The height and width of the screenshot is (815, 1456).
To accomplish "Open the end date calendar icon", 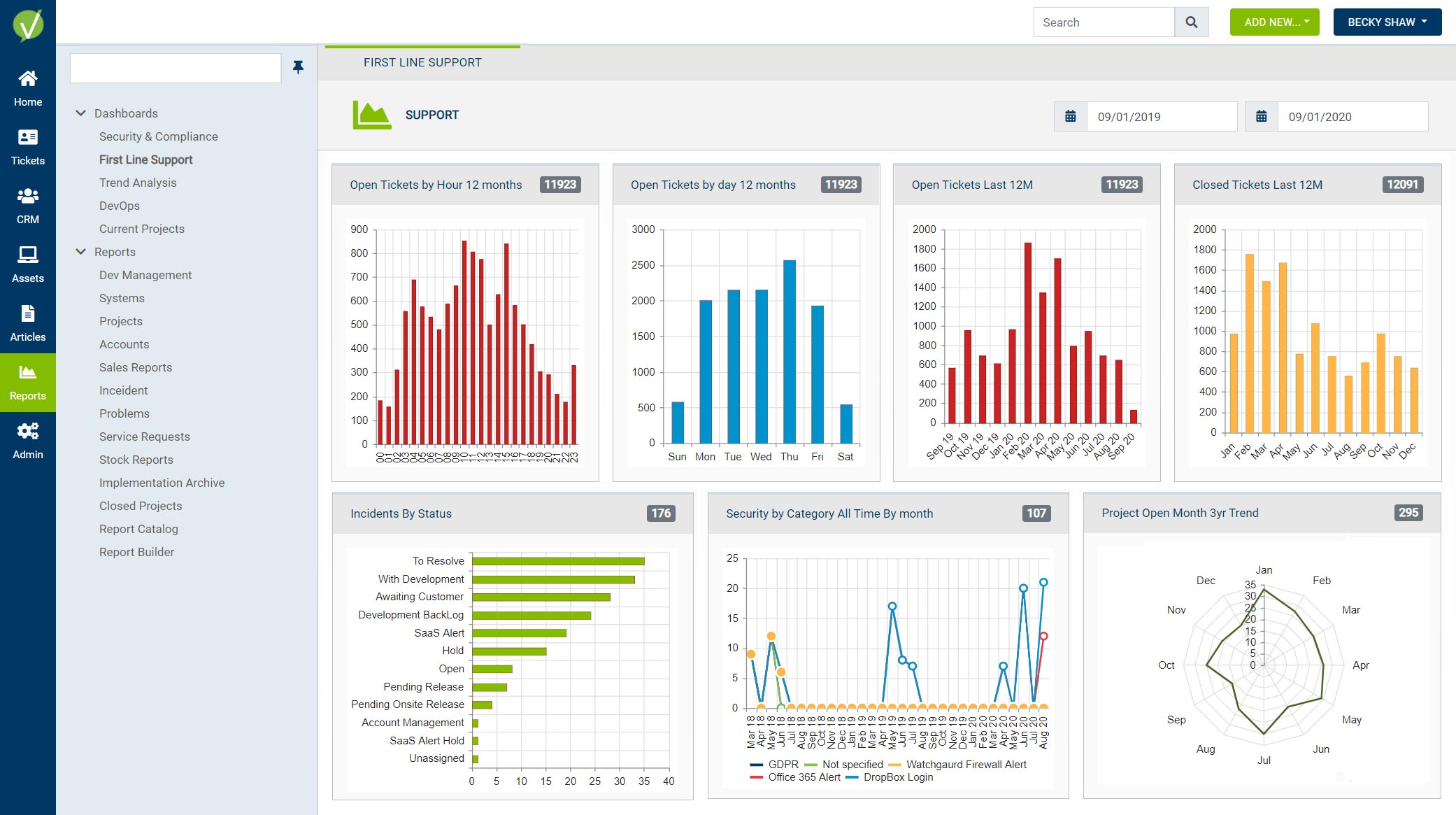I will click(1261, 116).
